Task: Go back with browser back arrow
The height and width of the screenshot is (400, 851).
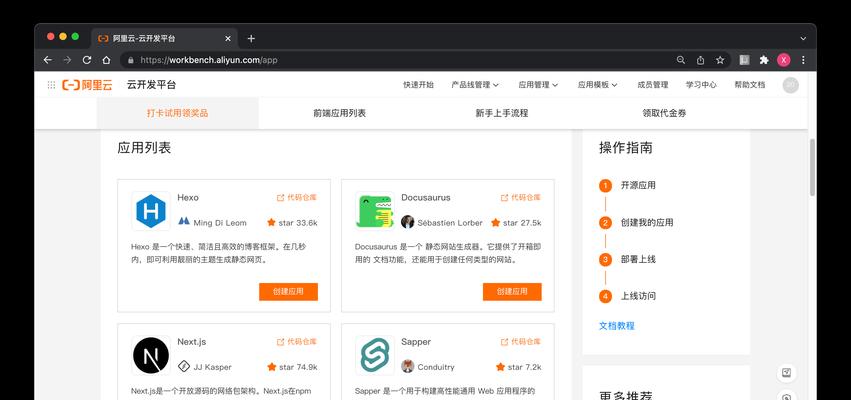Action: click(48, 60)
